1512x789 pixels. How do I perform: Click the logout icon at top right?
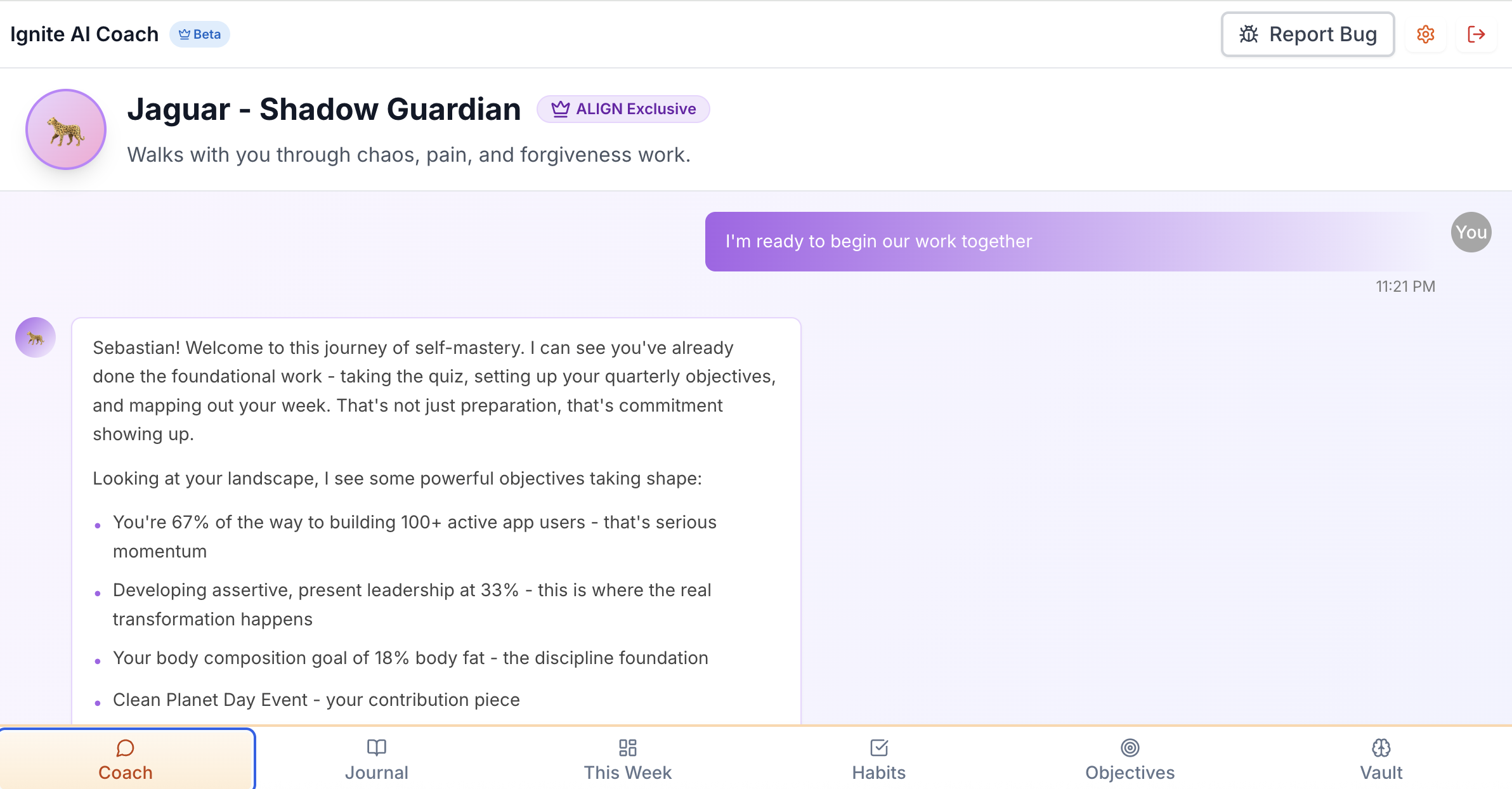(1476, 34)
